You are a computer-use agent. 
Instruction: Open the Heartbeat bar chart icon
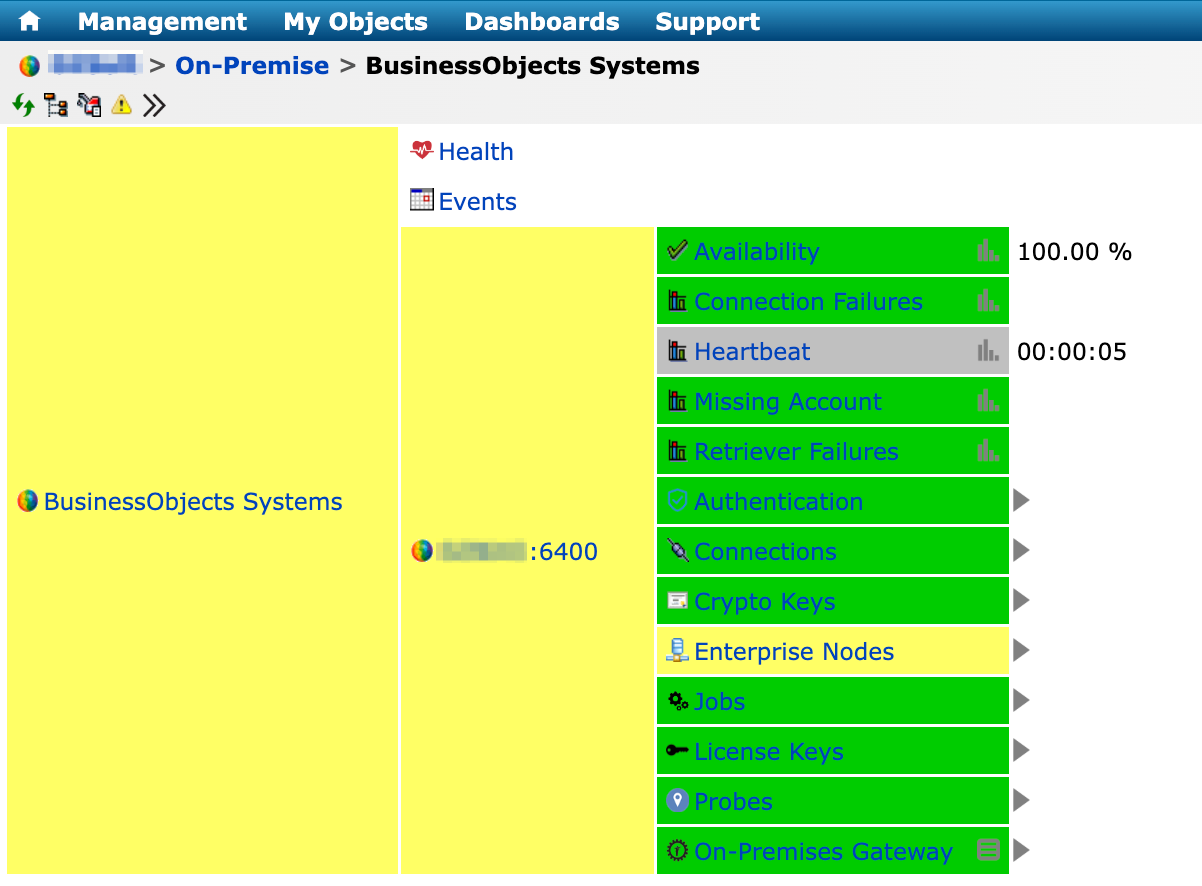click(988, 351)
